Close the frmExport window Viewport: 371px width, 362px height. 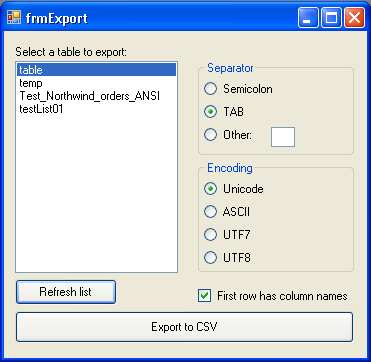355,18
